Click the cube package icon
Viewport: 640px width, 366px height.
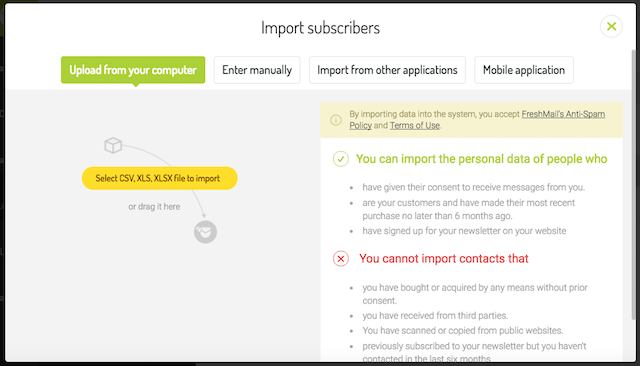point(113,145)
